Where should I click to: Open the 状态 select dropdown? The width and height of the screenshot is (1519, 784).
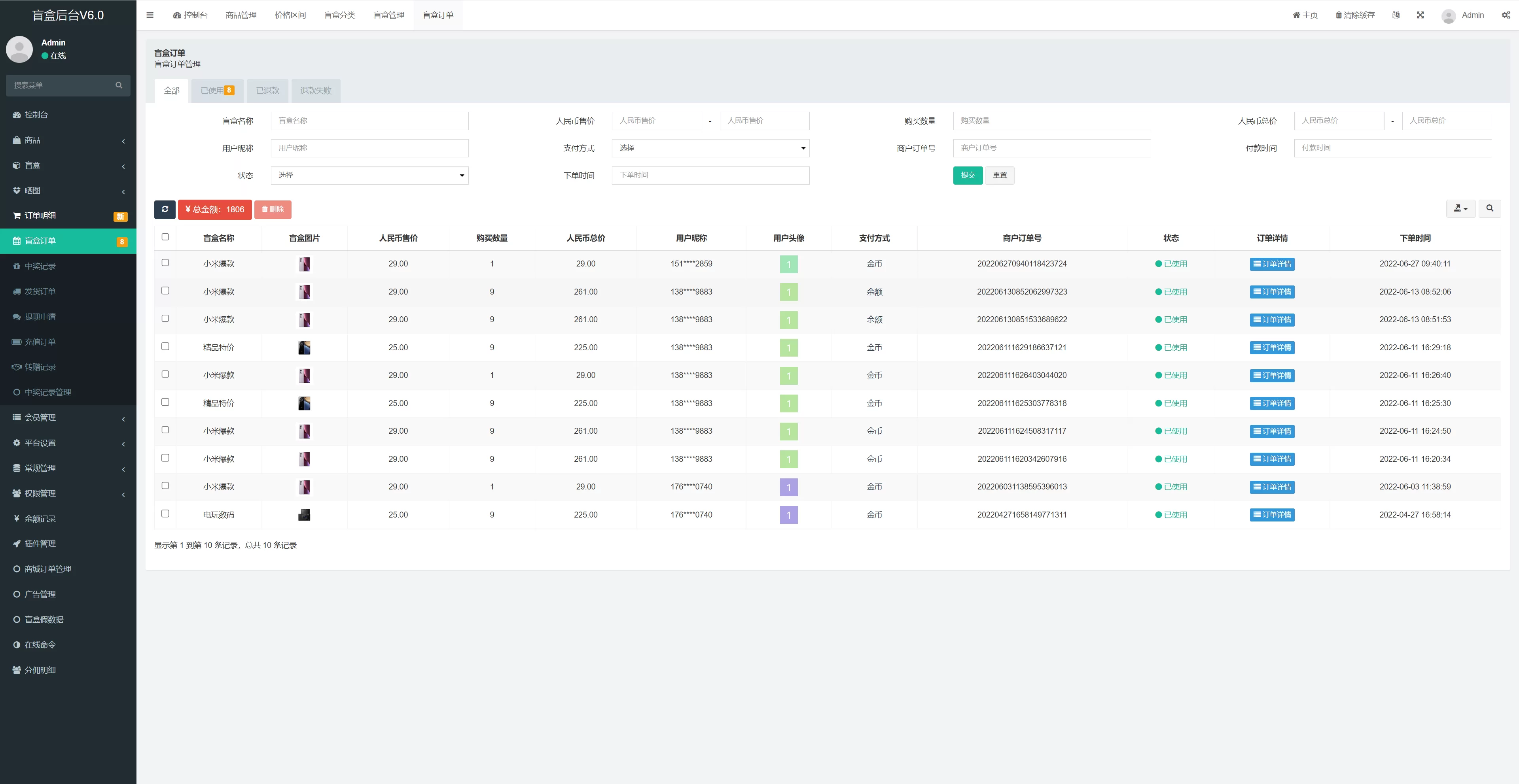point(369,176)
